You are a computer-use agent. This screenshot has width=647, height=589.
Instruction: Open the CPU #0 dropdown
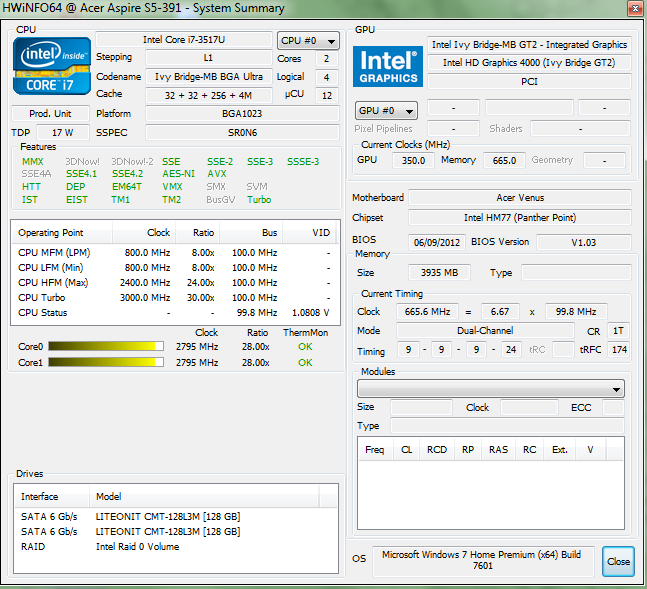(x=308, y=41)
